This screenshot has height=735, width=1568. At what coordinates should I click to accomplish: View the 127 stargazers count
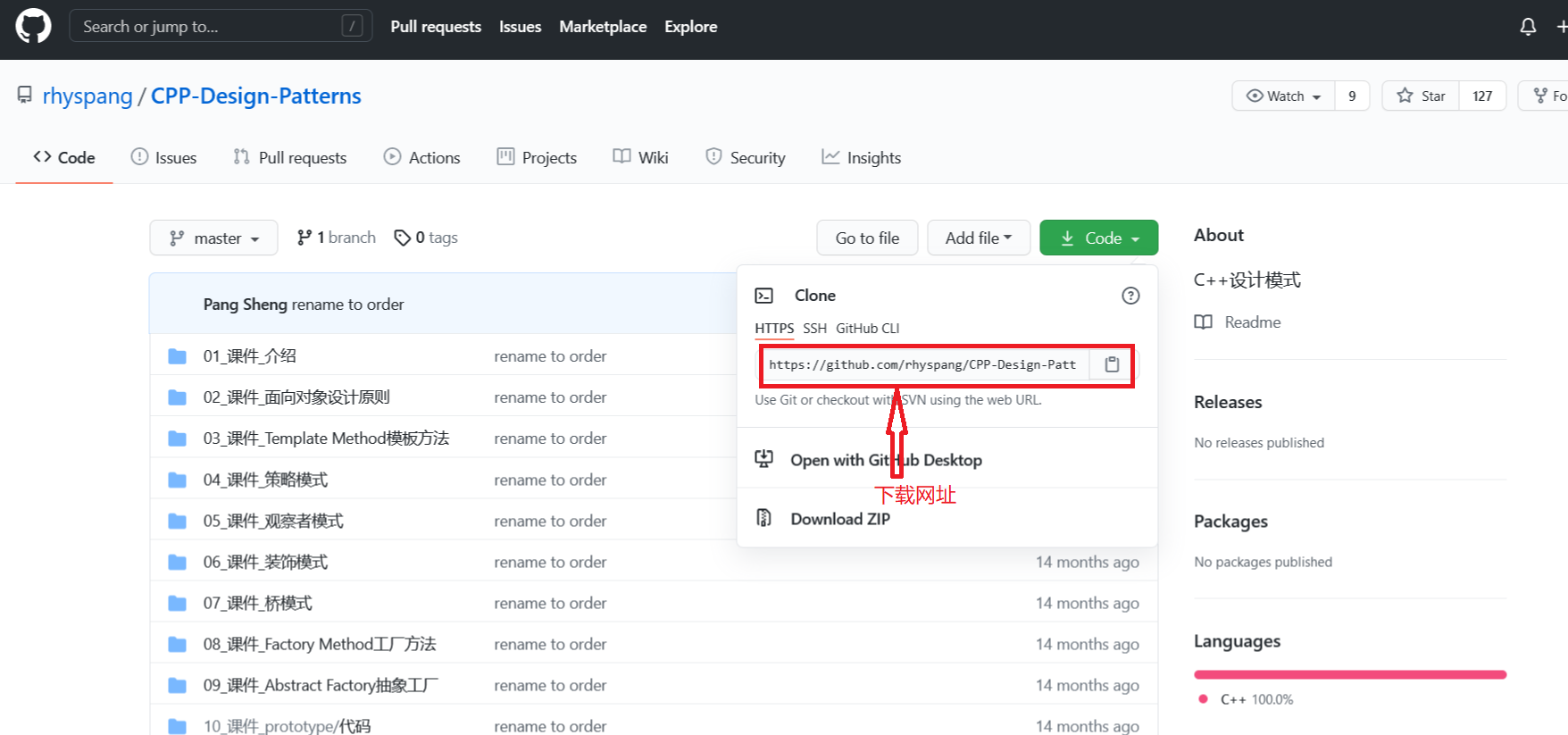click(1482, 96)
